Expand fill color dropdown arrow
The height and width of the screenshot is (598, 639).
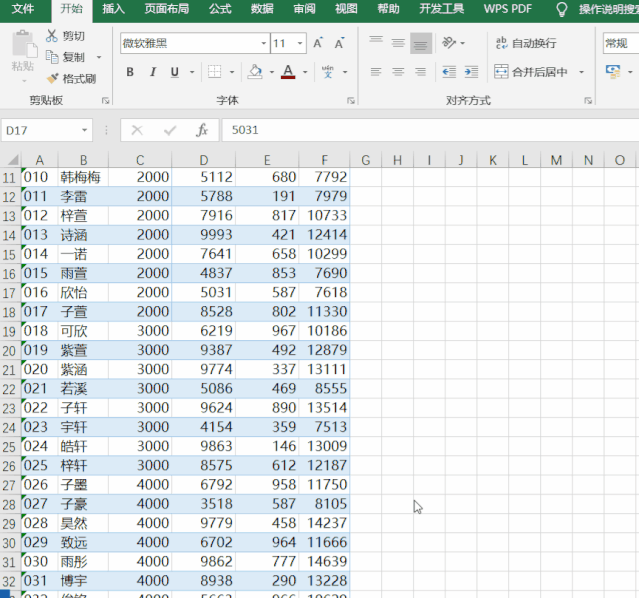pos(271,73)
